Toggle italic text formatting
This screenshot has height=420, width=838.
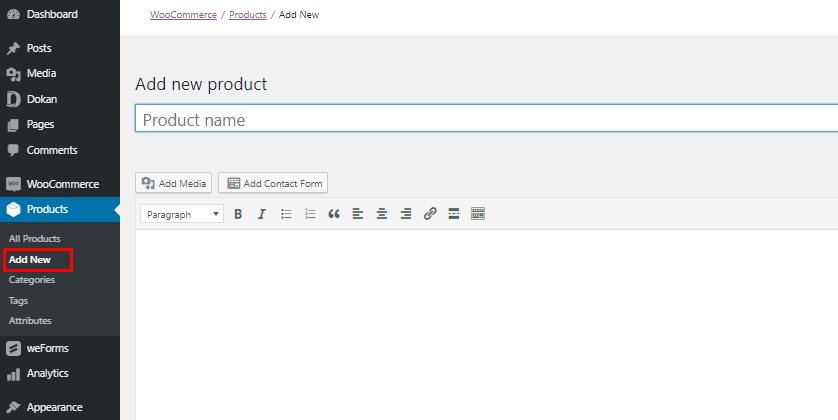pyautogui.click(x=262, y=214)
